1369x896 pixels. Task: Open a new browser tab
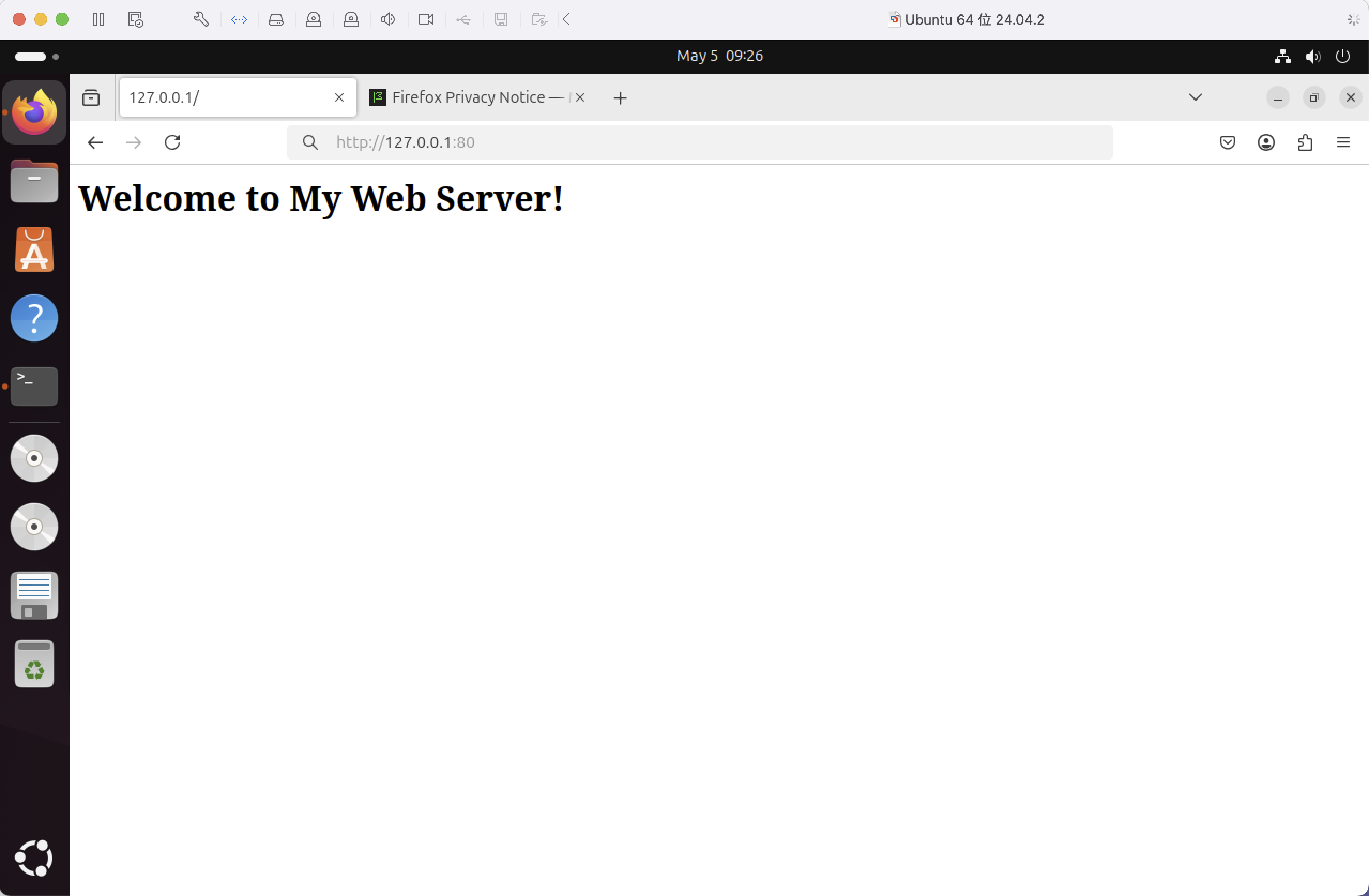point(620,98)
